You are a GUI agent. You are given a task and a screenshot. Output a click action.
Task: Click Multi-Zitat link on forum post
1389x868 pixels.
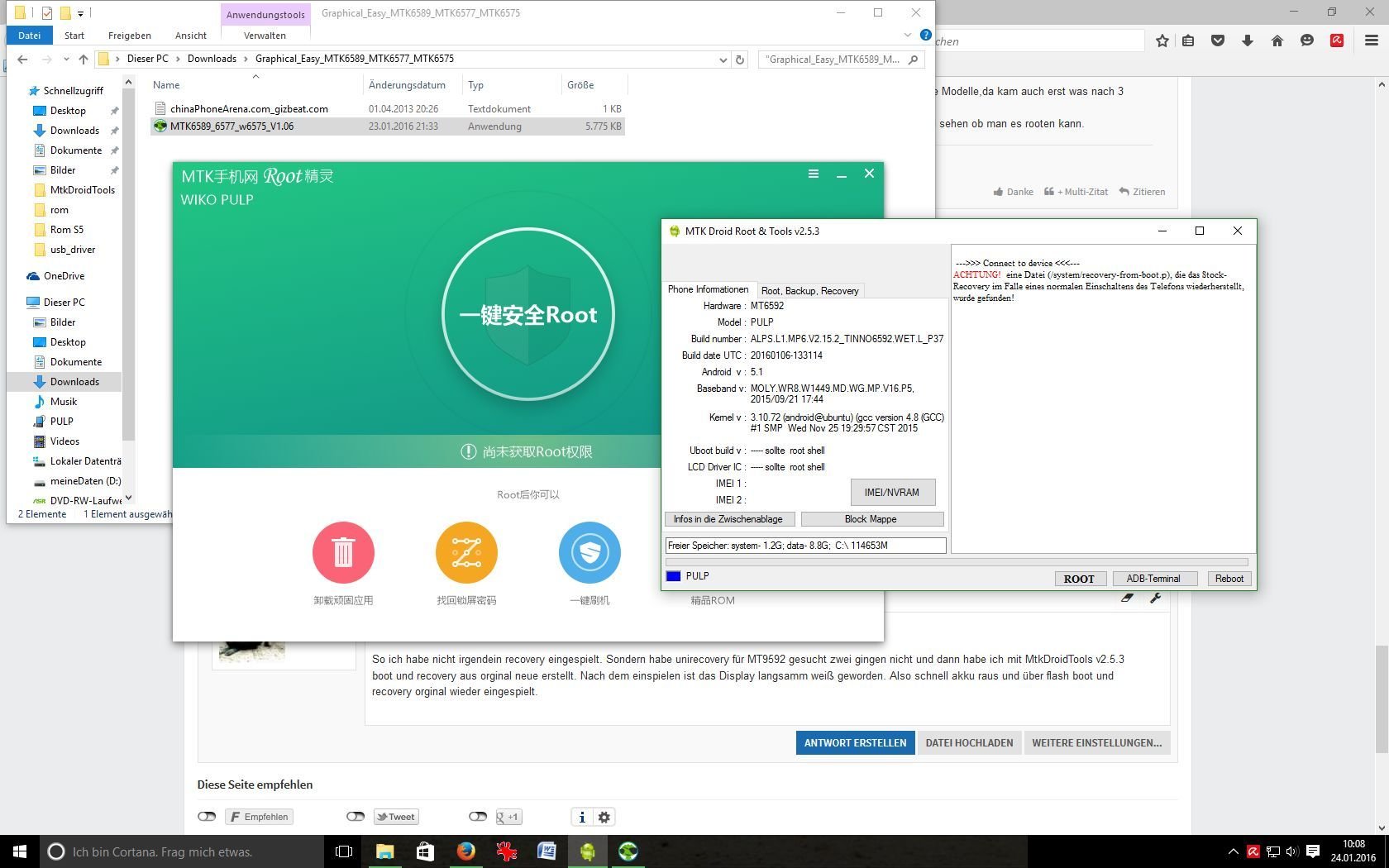pos(1076,192)
